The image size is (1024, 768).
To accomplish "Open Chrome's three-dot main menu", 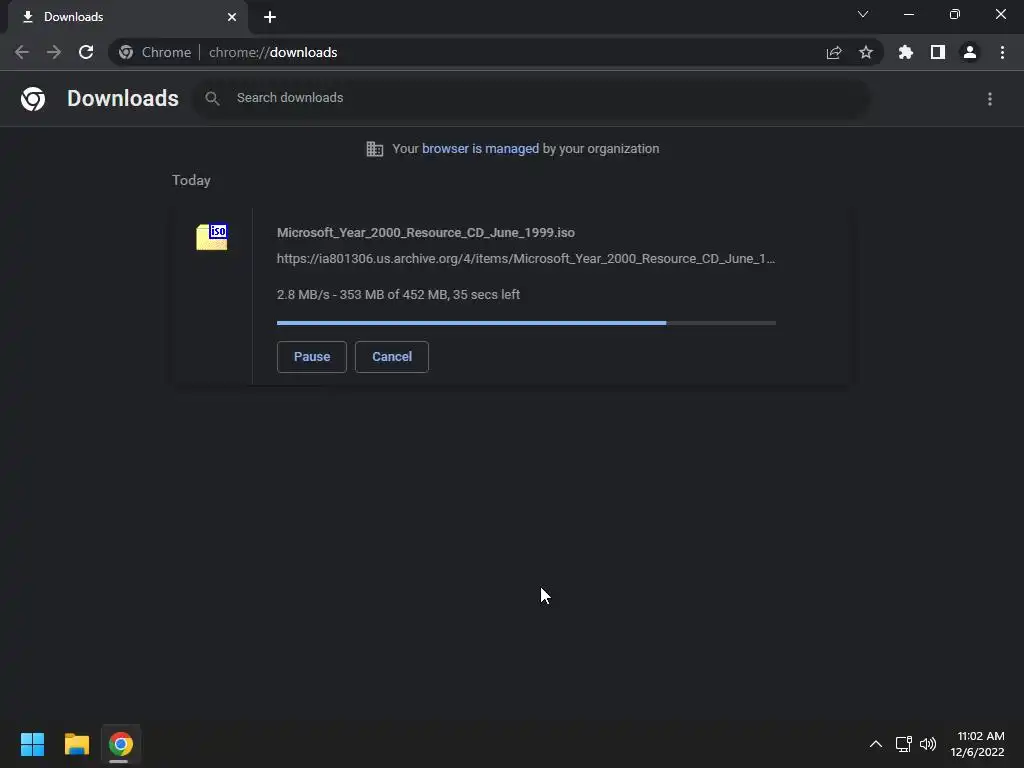I will (x=1002, y=52).
